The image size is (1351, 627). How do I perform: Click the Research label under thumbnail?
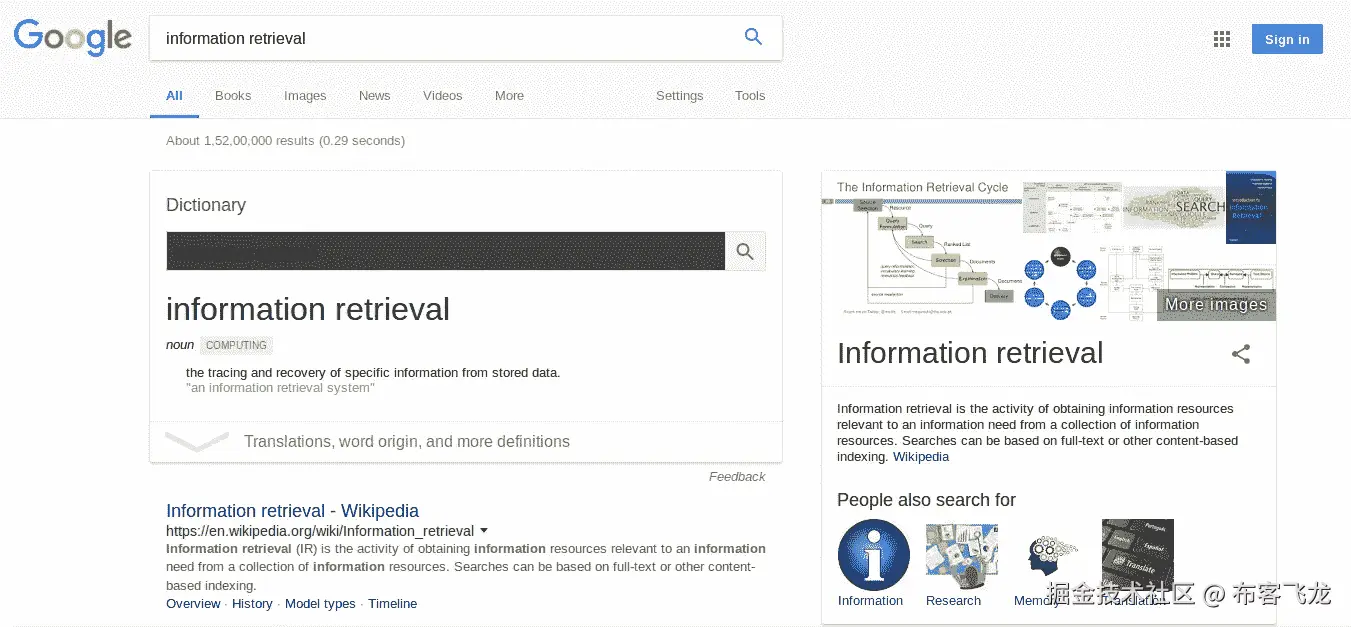(x=953, y=601)
